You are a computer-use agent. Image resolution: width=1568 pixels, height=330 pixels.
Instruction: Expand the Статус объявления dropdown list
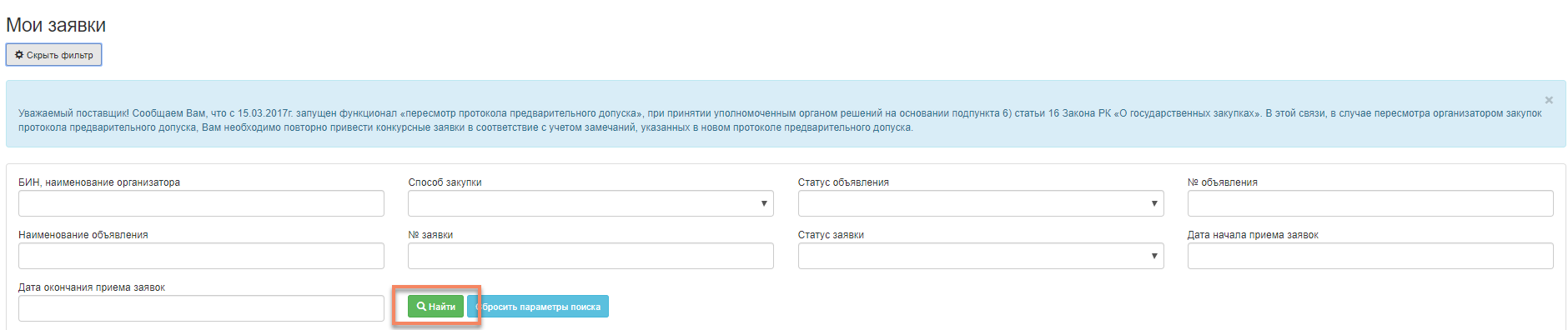[x=981, y=203]
